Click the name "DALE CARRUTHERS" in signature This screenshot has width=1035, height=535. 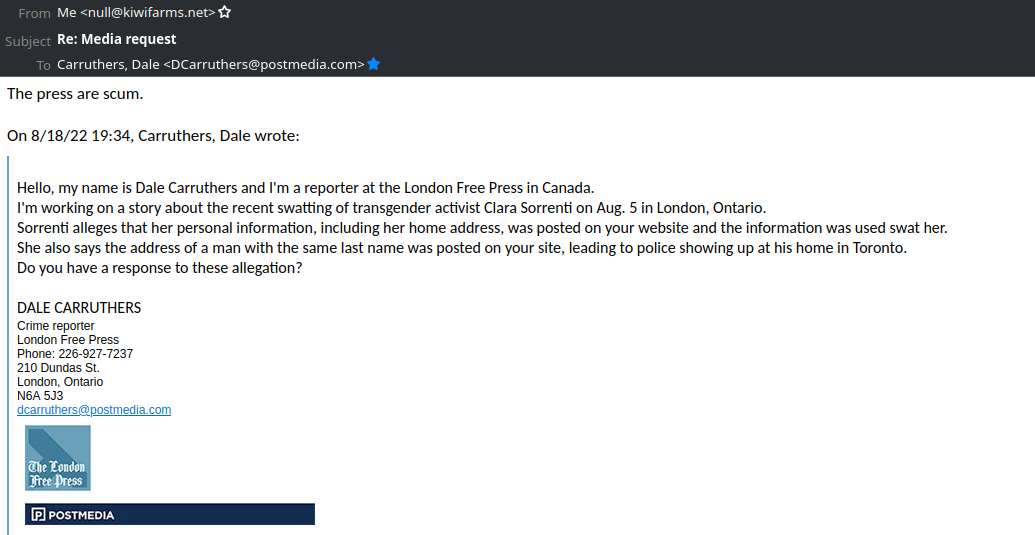tap(79, 308)
